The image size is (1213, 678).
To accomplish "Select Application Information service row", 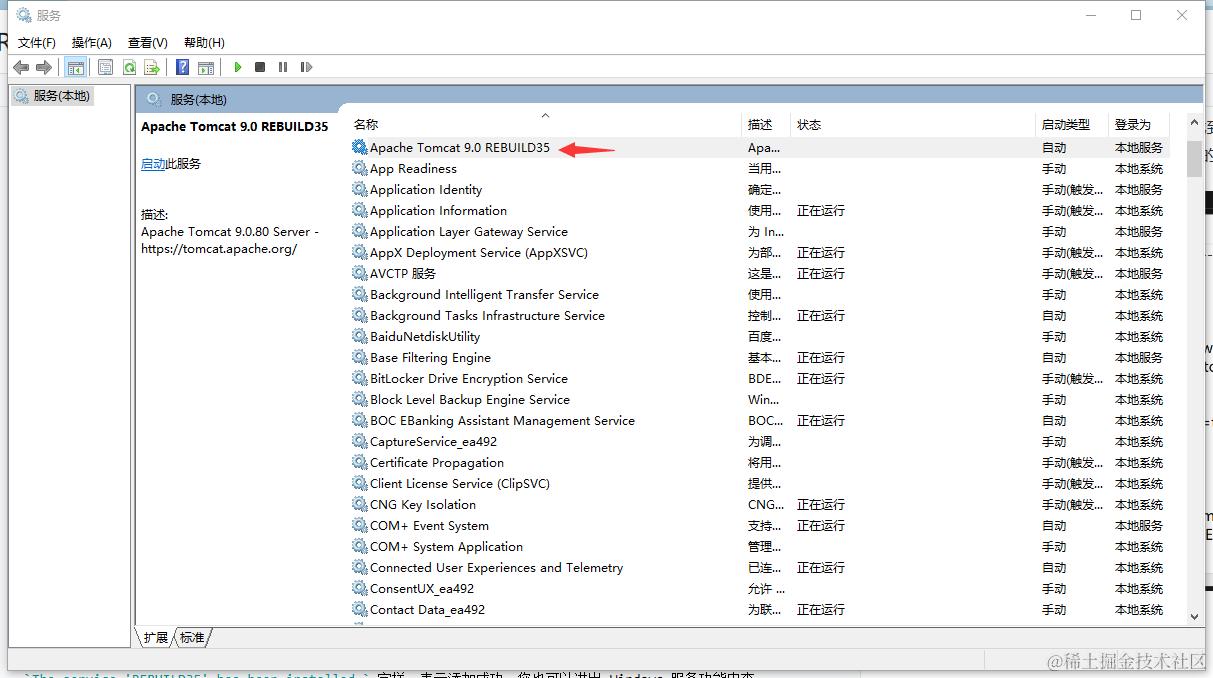I will tap(758, 210).
